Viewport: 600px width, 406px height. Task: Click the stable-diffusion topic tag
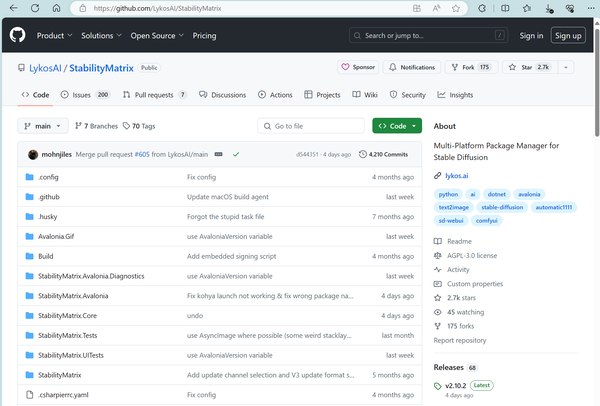tap(502, 207)
